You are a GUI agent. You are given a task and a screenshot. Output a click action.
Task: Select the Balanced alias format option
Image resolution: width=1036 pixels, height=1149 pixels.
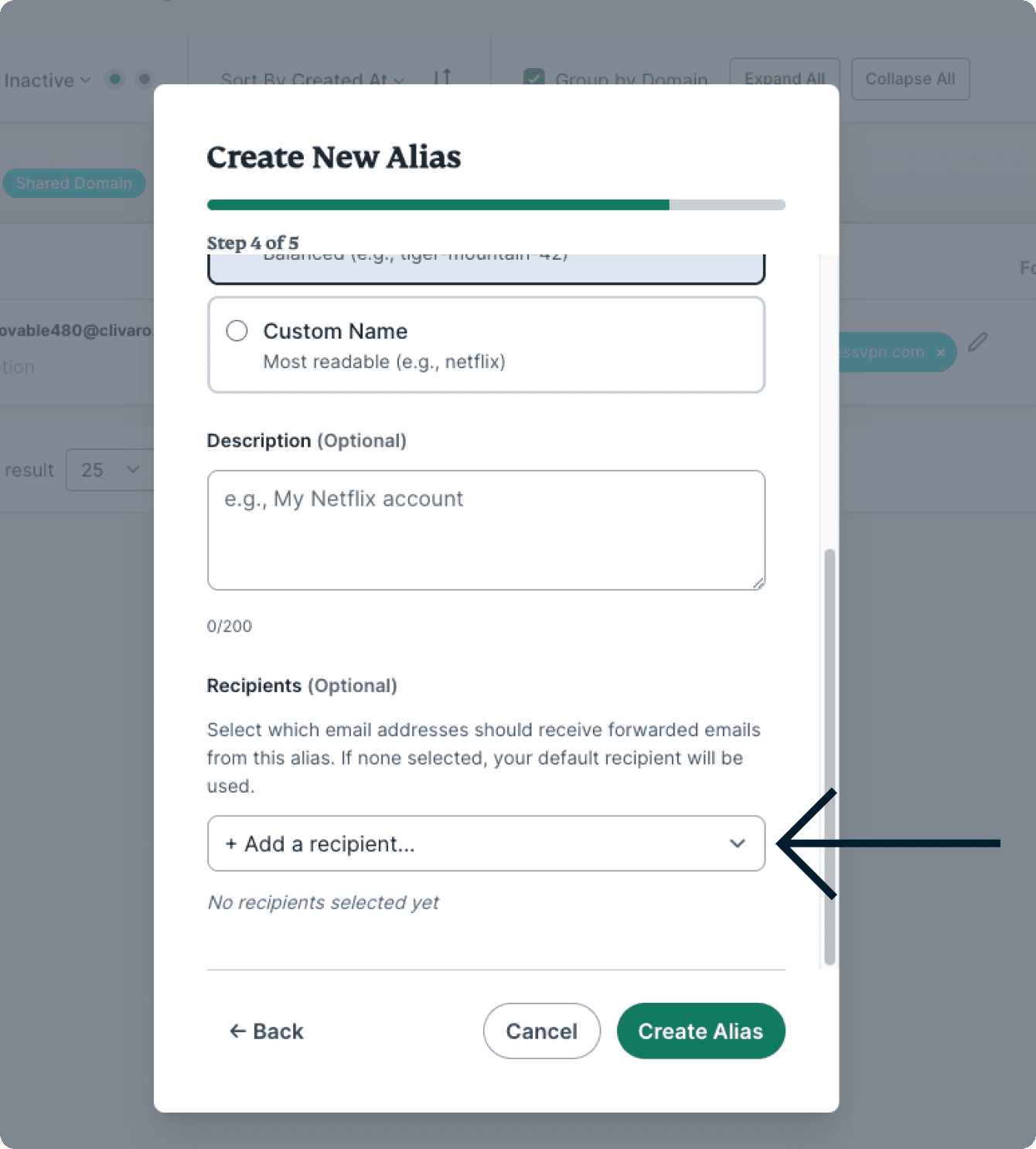[486, 267]
